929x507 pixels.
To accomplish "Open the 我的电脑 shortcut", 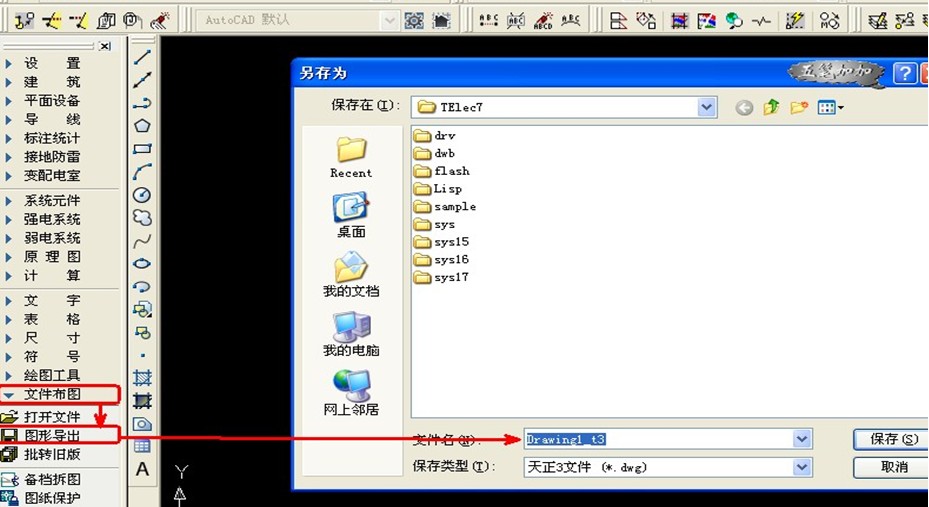I will pyautogui.click(x=351, y=333).
